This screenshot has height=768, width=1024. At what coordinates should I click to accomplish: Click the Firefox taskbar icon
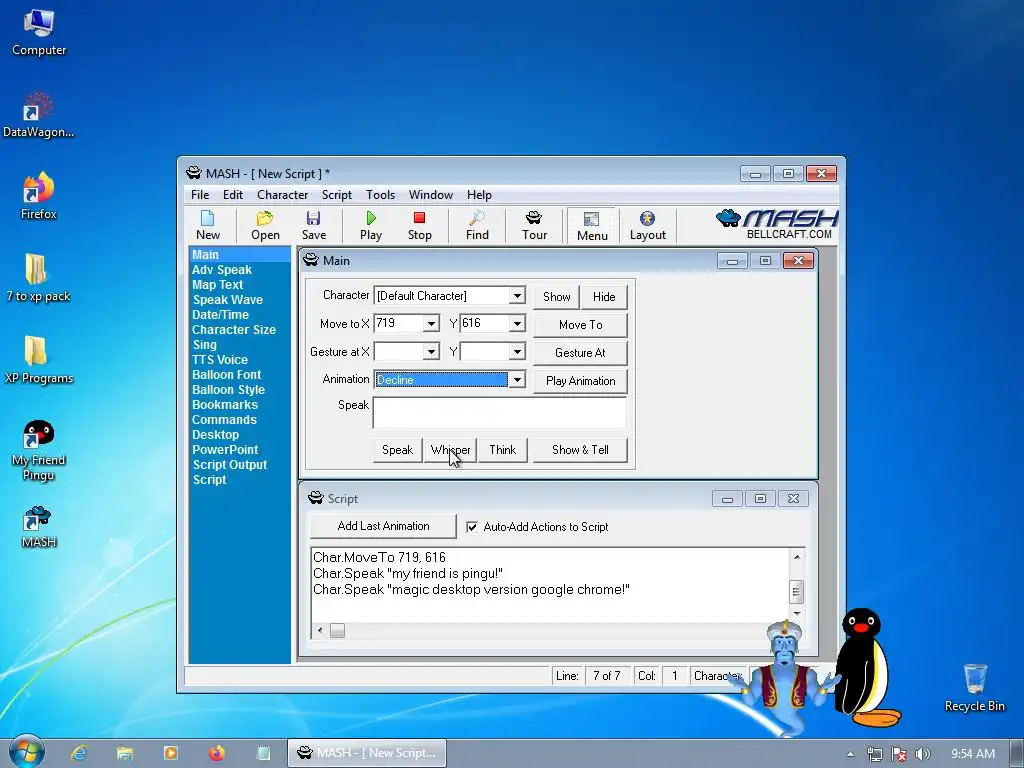point(217,753)
